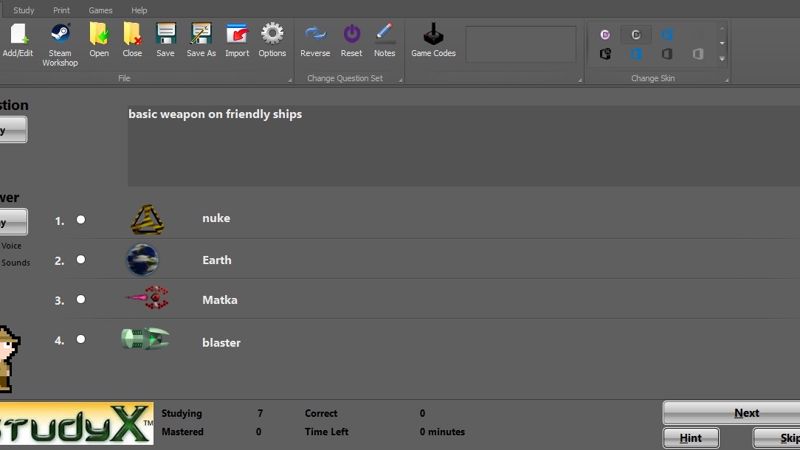
Task: Click the Earth globe image
Action: (142, 259)
